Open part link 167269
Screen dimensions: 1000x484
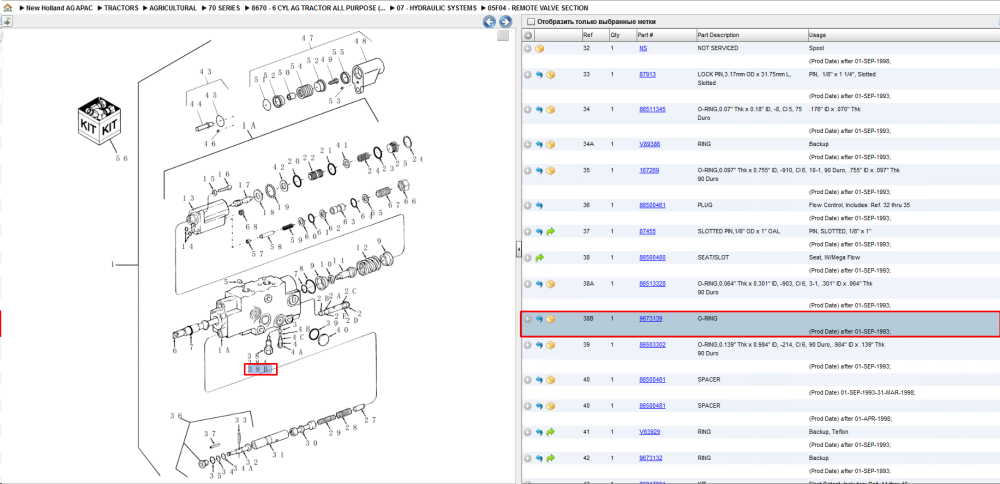649,171
